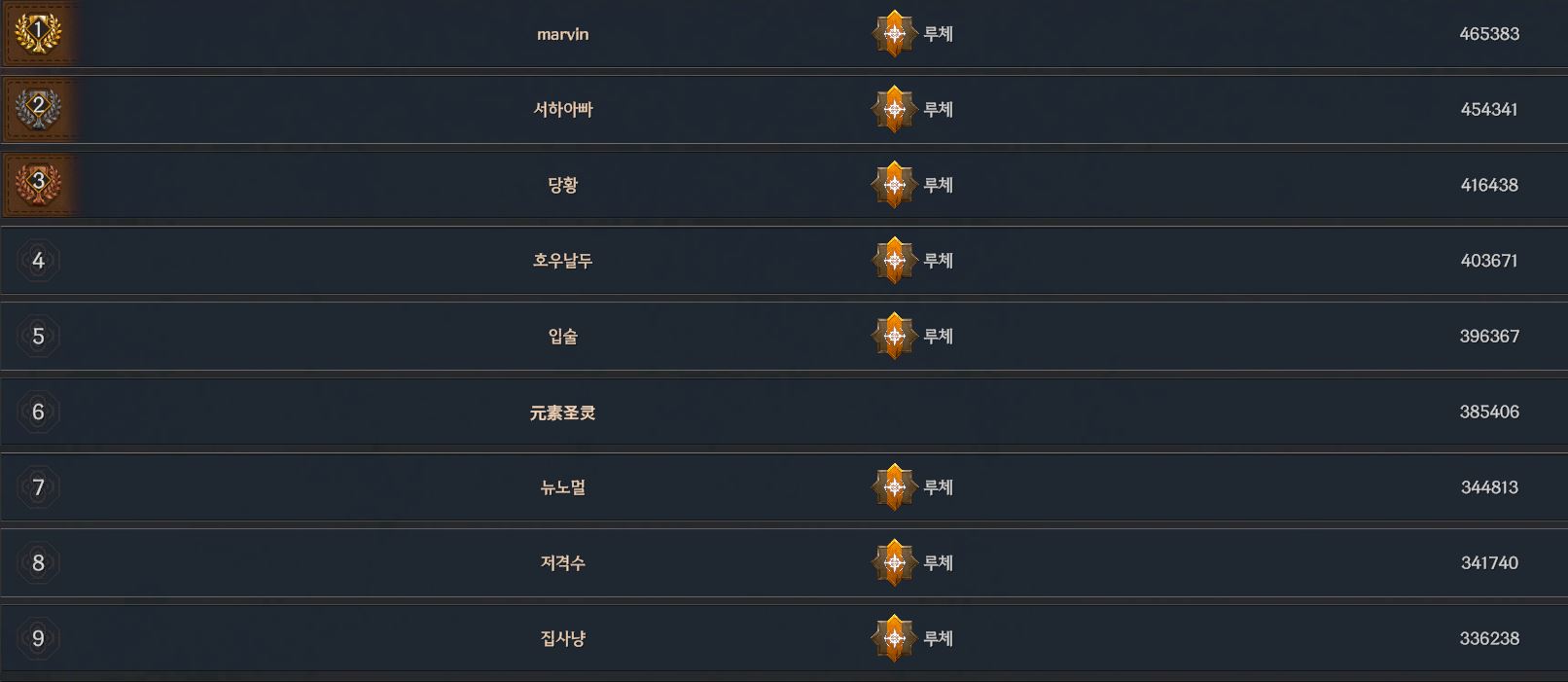The image size is (1568, 682).
Task: Click the class emblem next to 서하아빠
Action: pyautogui.click(x=894, y=109)
